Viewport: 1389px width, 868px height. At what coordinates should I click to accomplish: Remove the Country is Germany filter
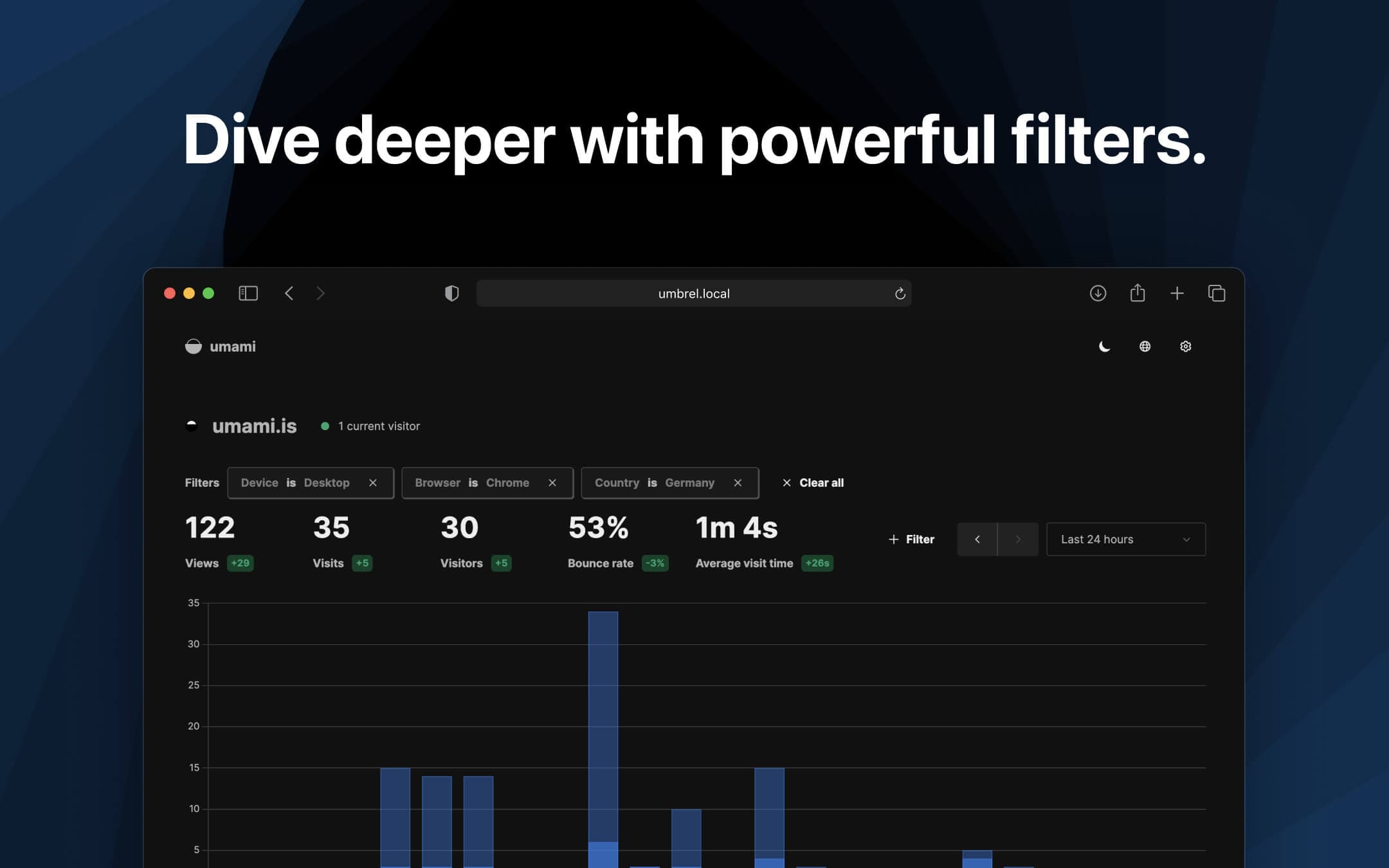tap(738, 482)
